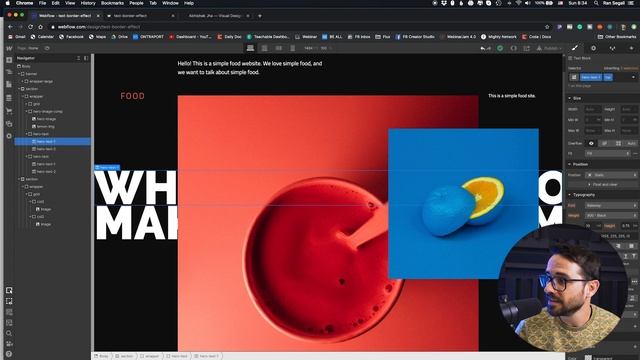The height and width of the screenshot is (360, 640).
Task: Click the Webinar bookmark
Action: pos(306,37)
